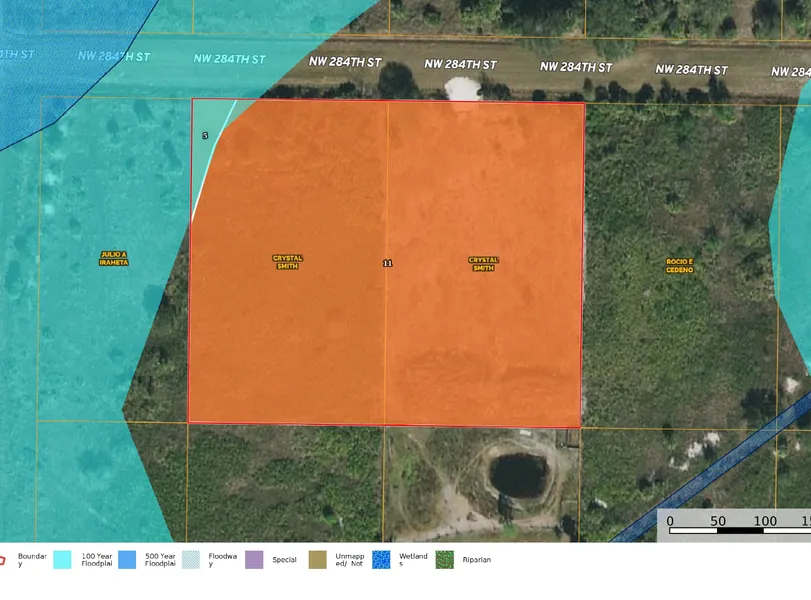This screenshot has height=600, width=811.
Task: Select the right Crystal Smith parcel label
Action: [483, 264]
